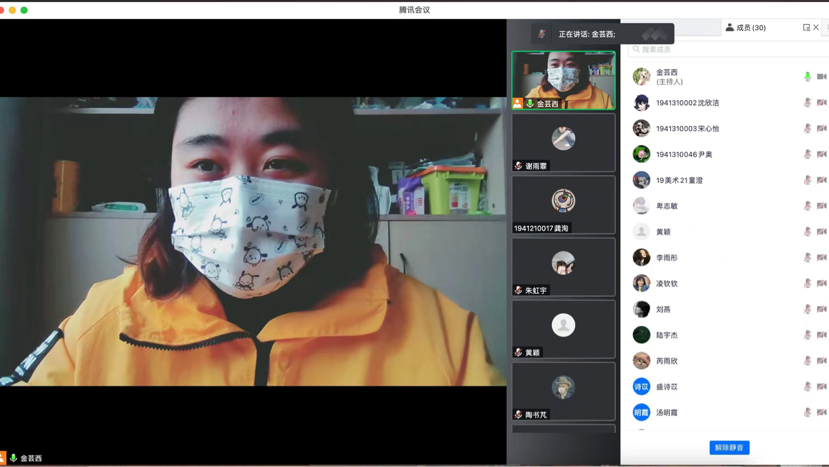Open the 成员 (30) members tab
Screen dimensions: 829x467
[746, 28]
